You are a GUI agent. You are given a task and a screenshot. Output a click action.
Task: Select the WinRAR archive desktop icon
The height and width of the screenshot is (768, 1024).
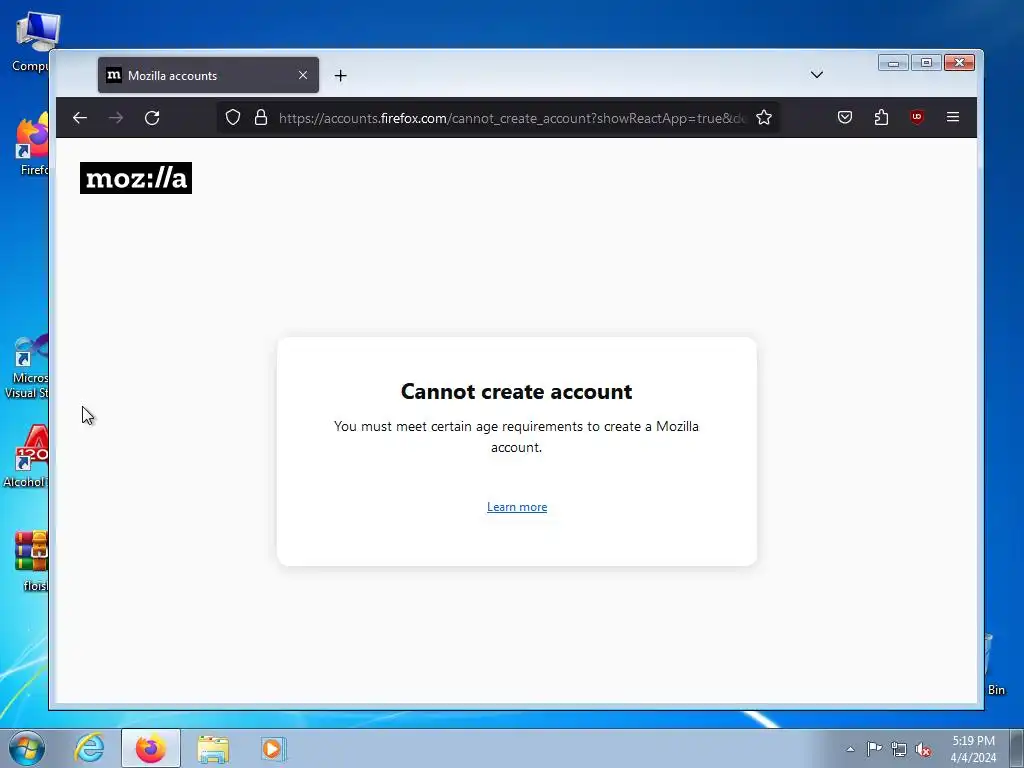(x=31, y=560)
